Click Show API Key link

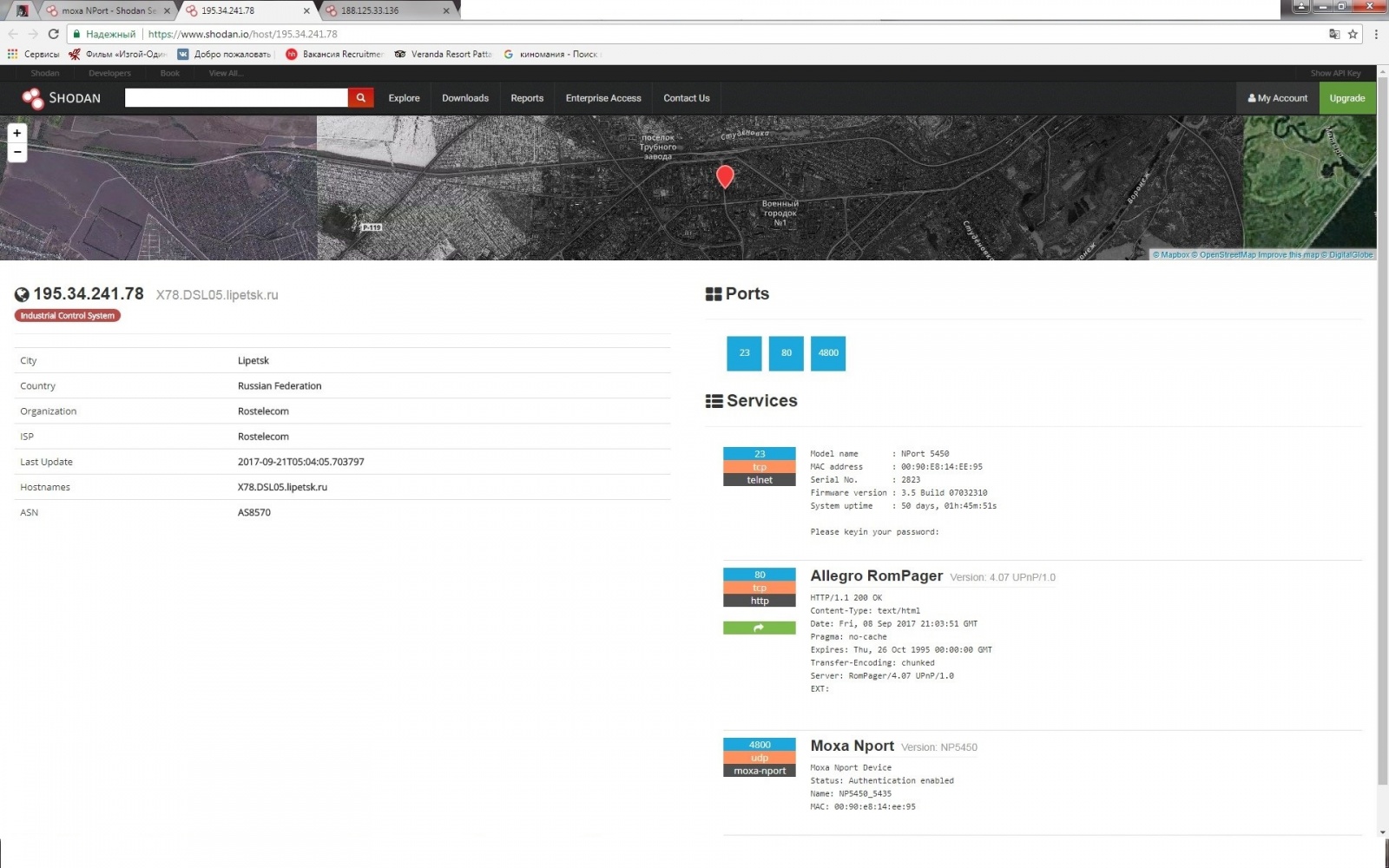click(1335, 73)
